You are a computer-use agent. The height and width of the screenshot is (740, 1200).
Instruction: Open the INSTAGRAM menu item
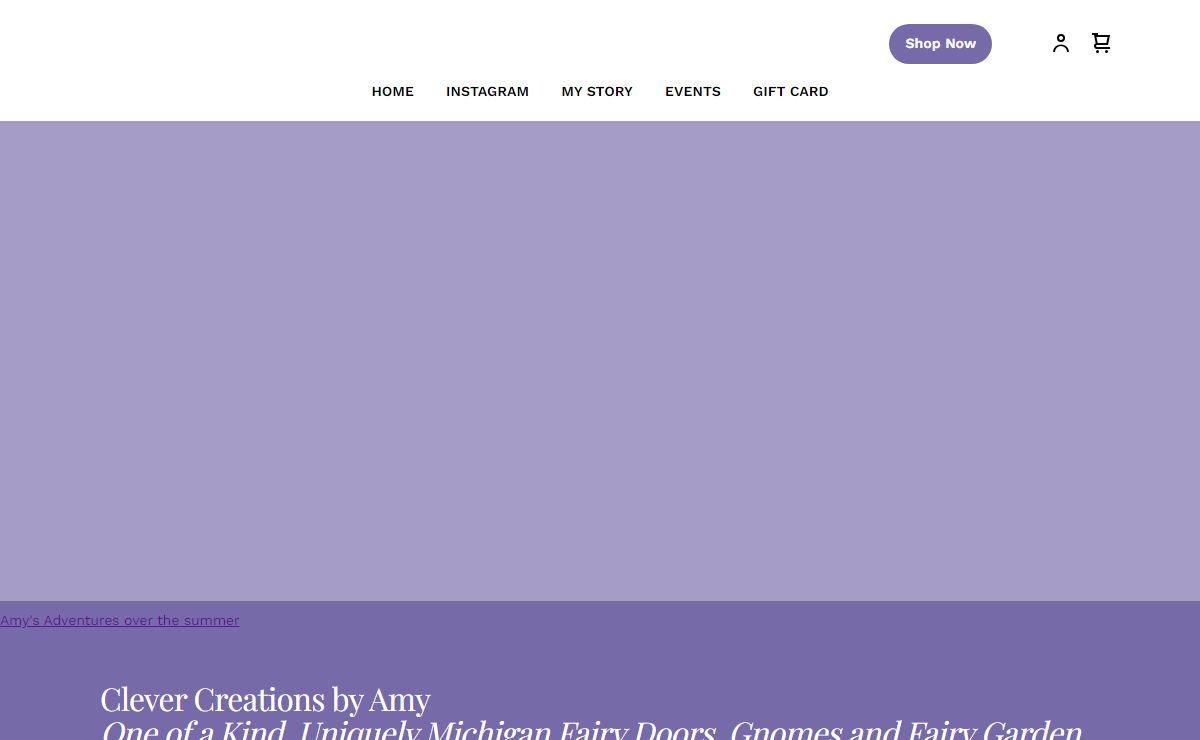487,91
